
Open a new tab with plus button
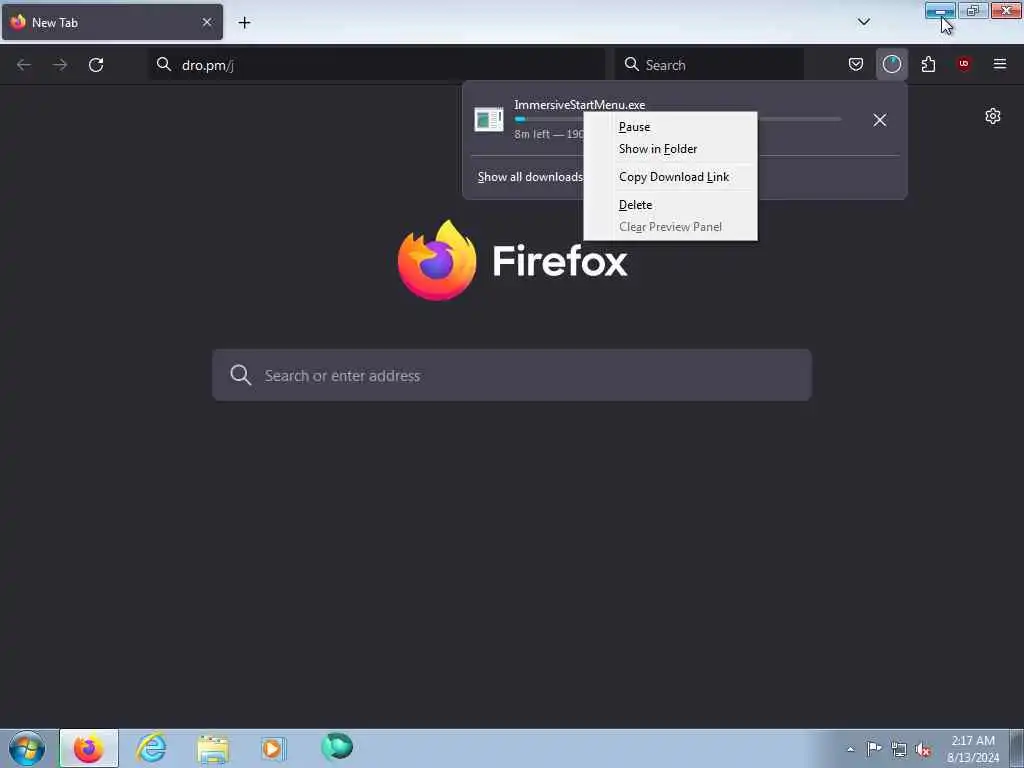244,23
